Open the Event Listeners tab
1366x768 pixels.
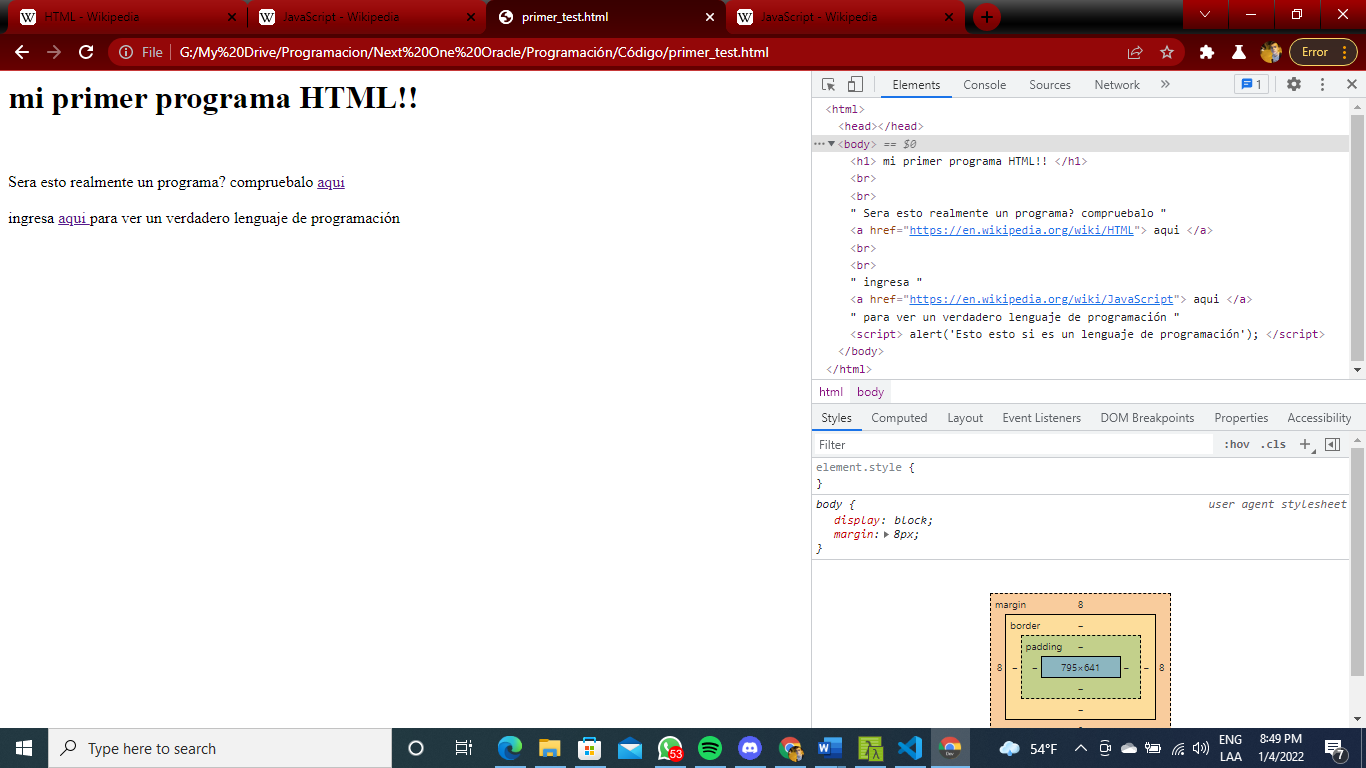pyautogui.click(x=1041, y=418)
